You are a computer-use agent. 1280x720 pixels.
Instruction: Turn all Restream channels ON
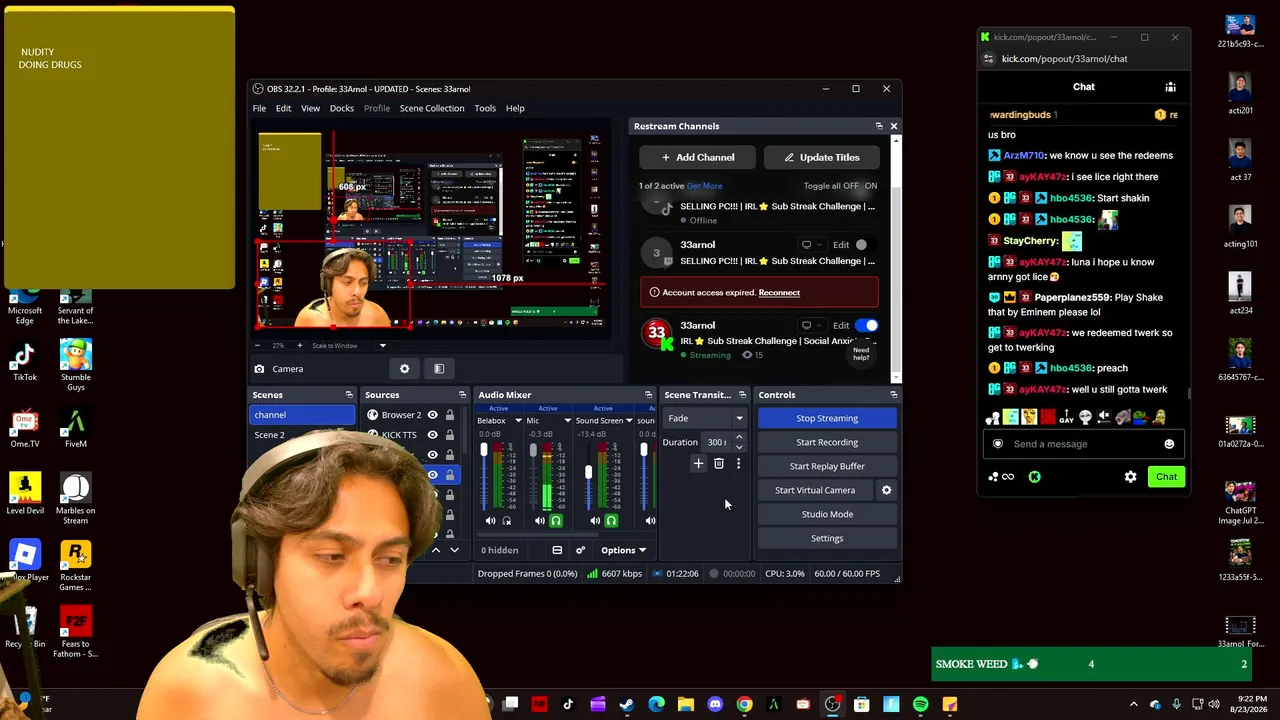pyautogui.click(x=871, y=186)
